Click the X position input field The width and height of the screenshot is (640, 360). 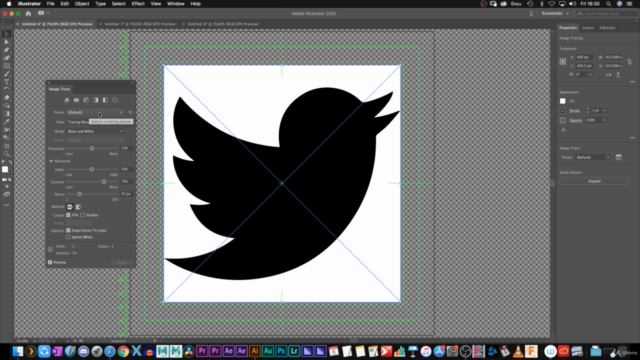coord(584,57)
